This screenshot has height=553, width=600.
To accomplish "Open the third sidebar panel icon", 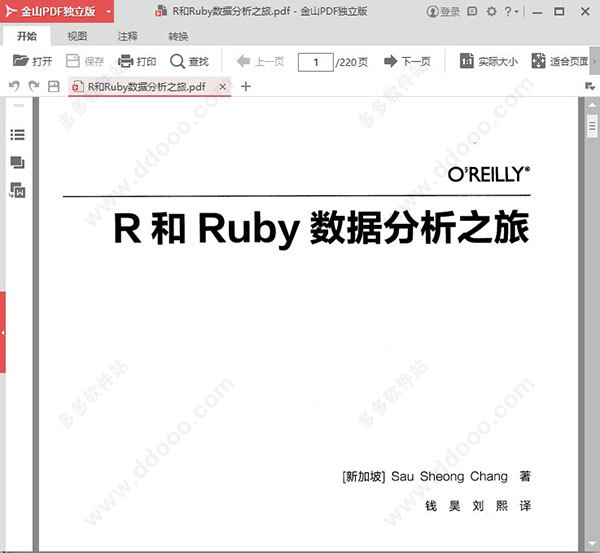I will tap(18, 190).
